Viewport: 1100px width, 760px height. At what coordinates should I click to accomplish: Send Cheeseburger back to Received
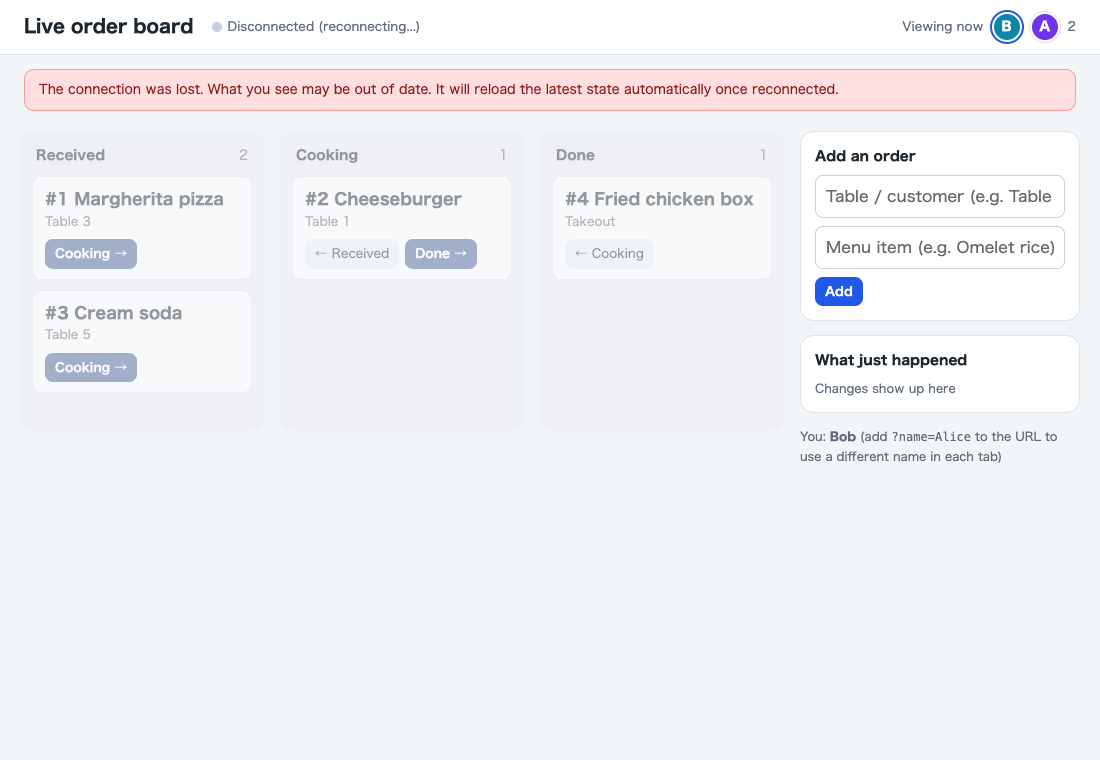click(x=351, y=254)
